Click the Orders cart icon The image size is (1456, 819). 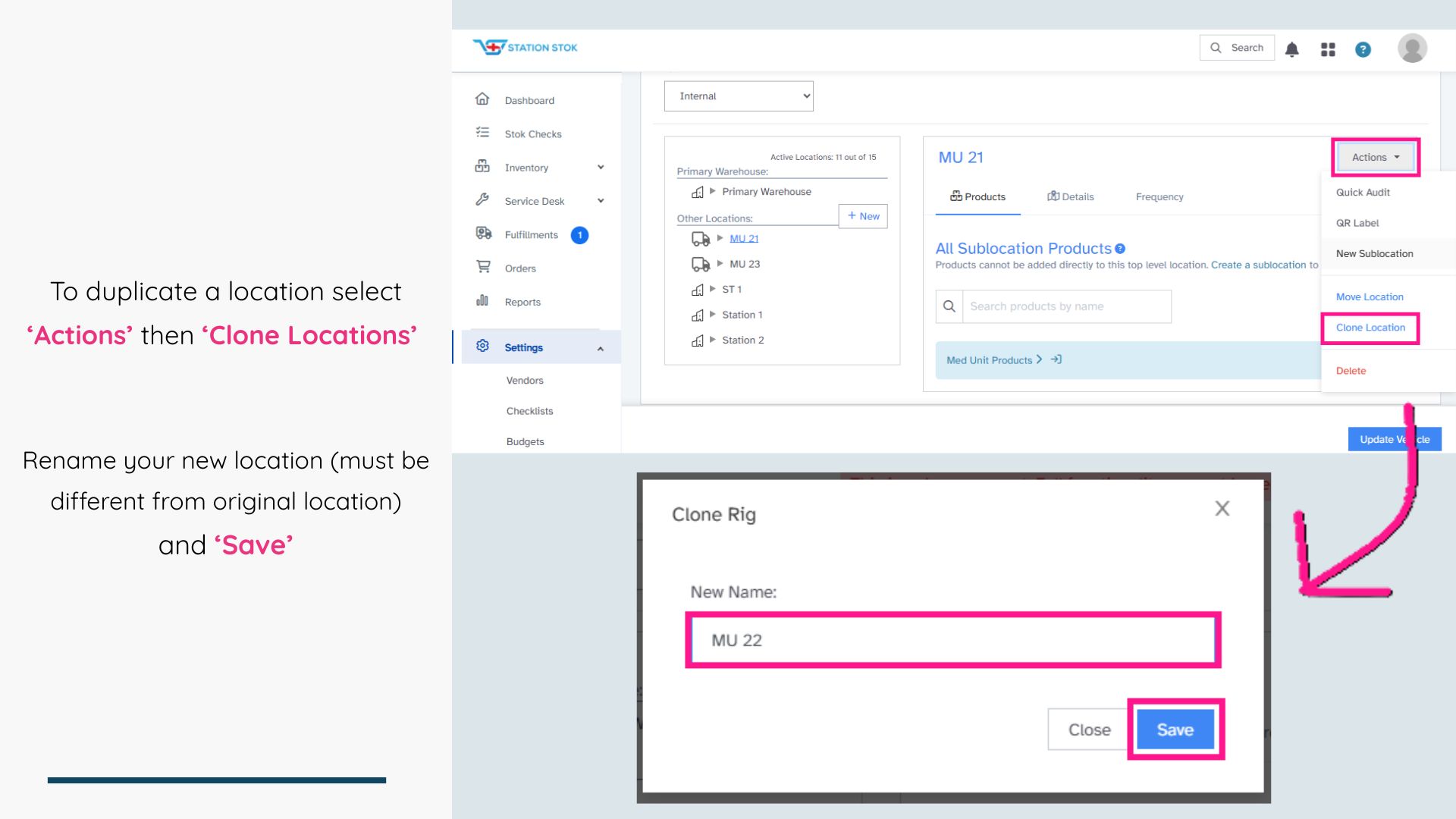tap(482, 267)
